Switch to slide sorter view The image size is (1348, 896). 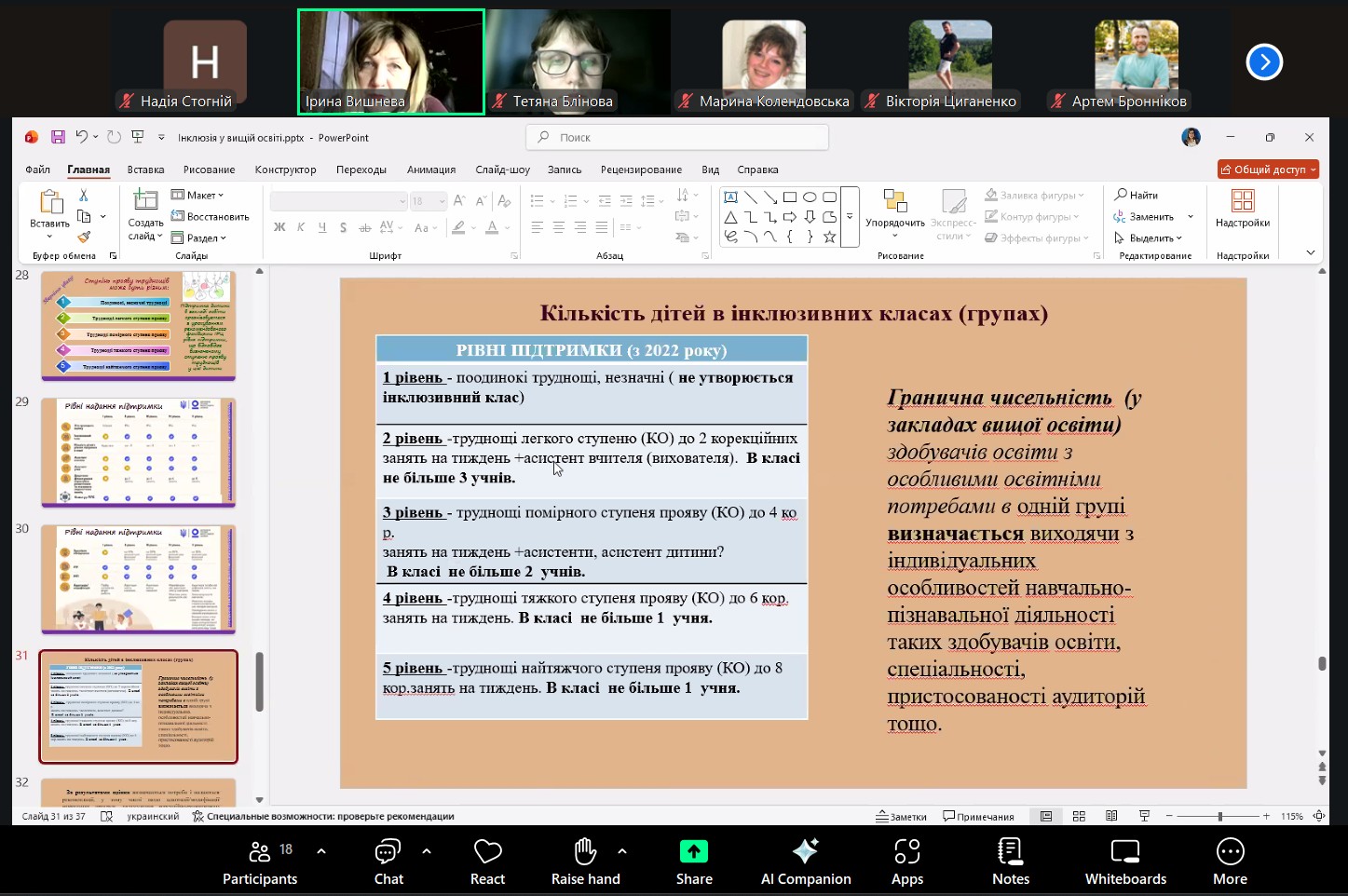[1079, 816]
